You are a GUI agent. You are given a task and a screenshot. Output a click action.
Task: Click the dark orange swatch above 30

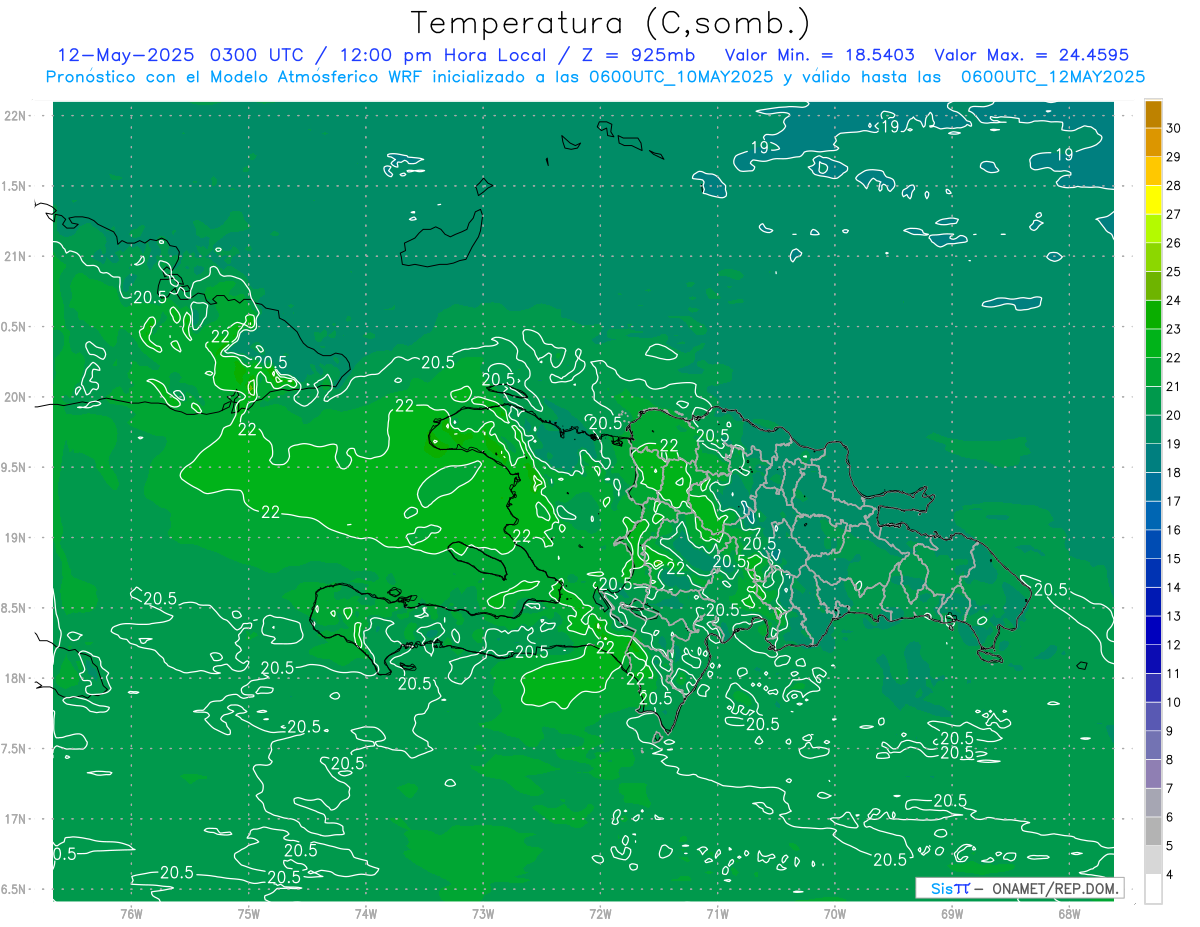coord(1153,114)
